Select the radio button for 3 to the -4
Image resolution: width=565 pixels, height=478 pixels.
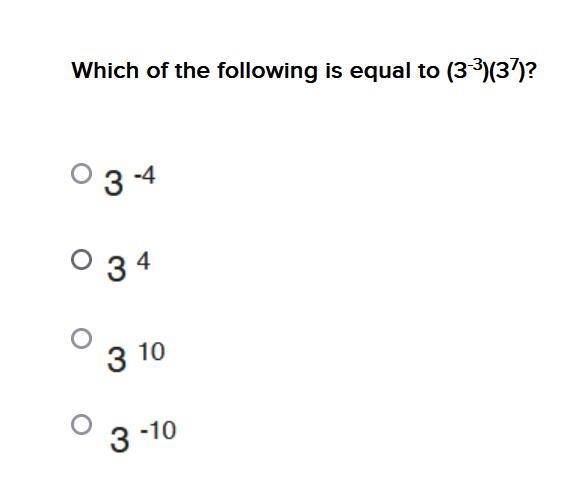point(81,174)
